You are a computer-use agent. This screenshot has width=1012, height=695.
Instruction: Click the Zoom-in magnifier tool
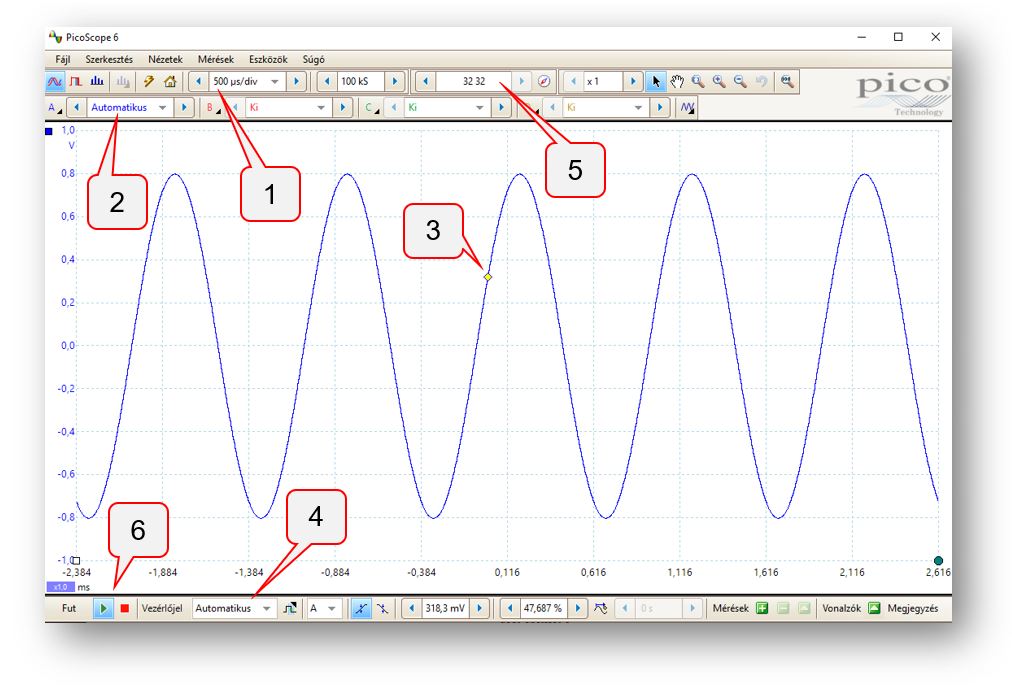pos(716,81)
